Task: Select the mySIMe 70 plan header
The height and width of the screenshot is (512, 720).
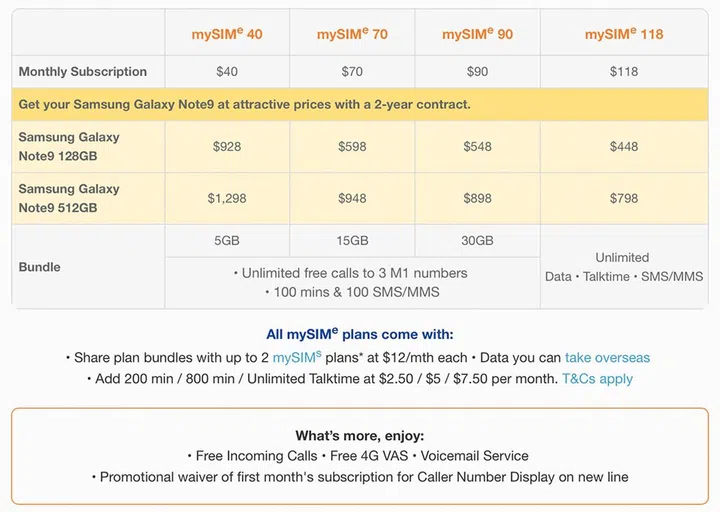Action: (x=352, y=34)
